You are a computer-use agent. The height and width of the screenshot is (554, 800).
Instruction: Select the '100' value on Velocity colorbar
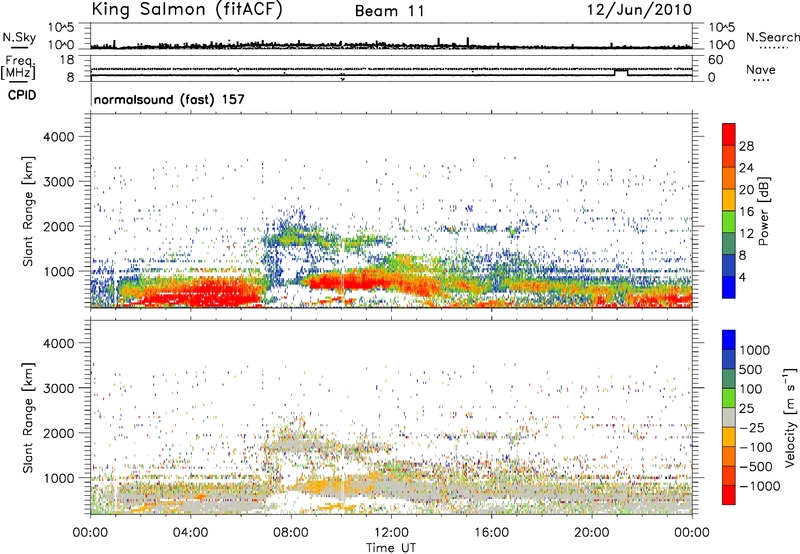click(751, 389)
